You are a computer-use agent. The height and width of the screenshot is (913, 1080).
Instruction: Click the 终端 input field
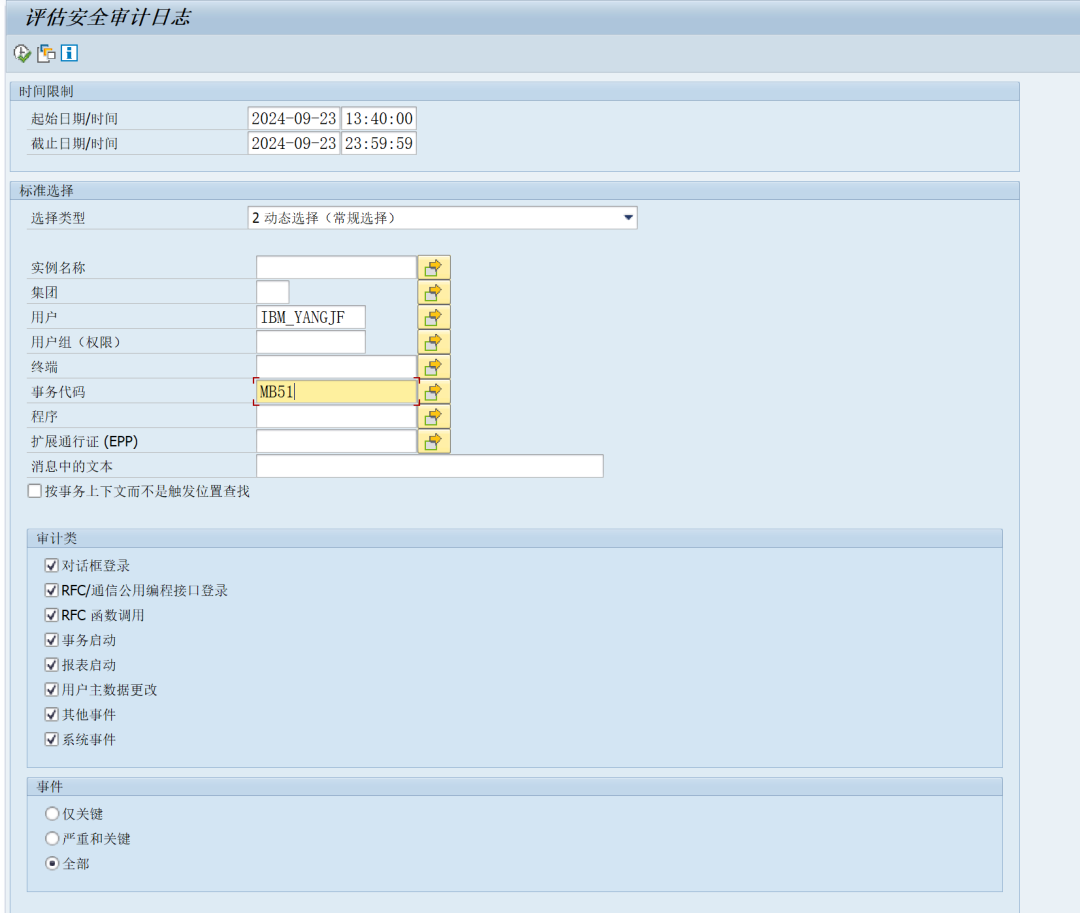336,367
